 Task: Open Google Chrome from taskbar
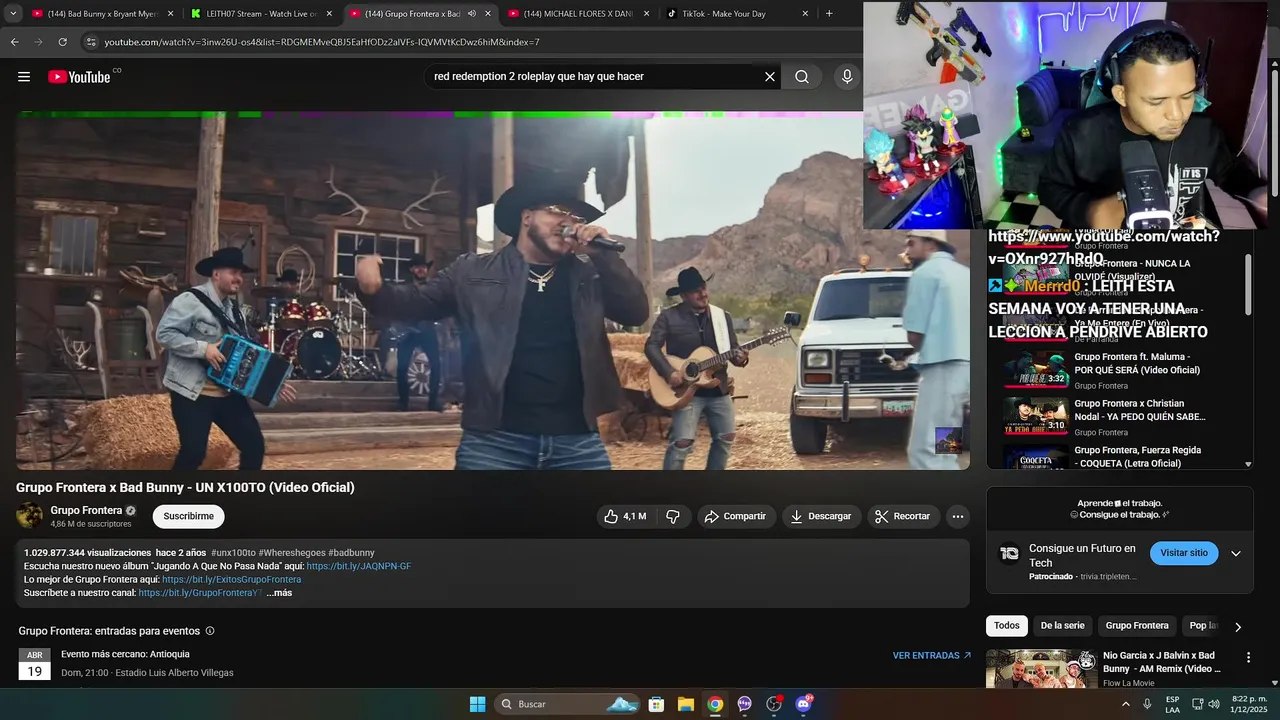click(715, 704)
